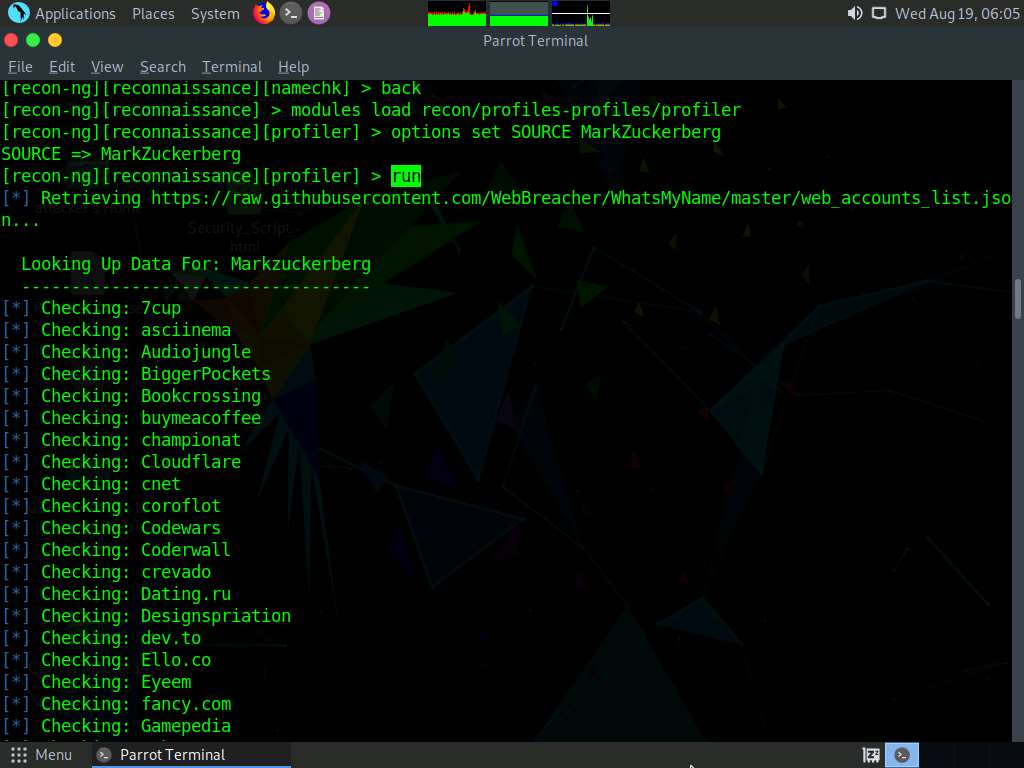Click the 'Checking: coroflot' line

pyautogui.click(x=112, y=506)
